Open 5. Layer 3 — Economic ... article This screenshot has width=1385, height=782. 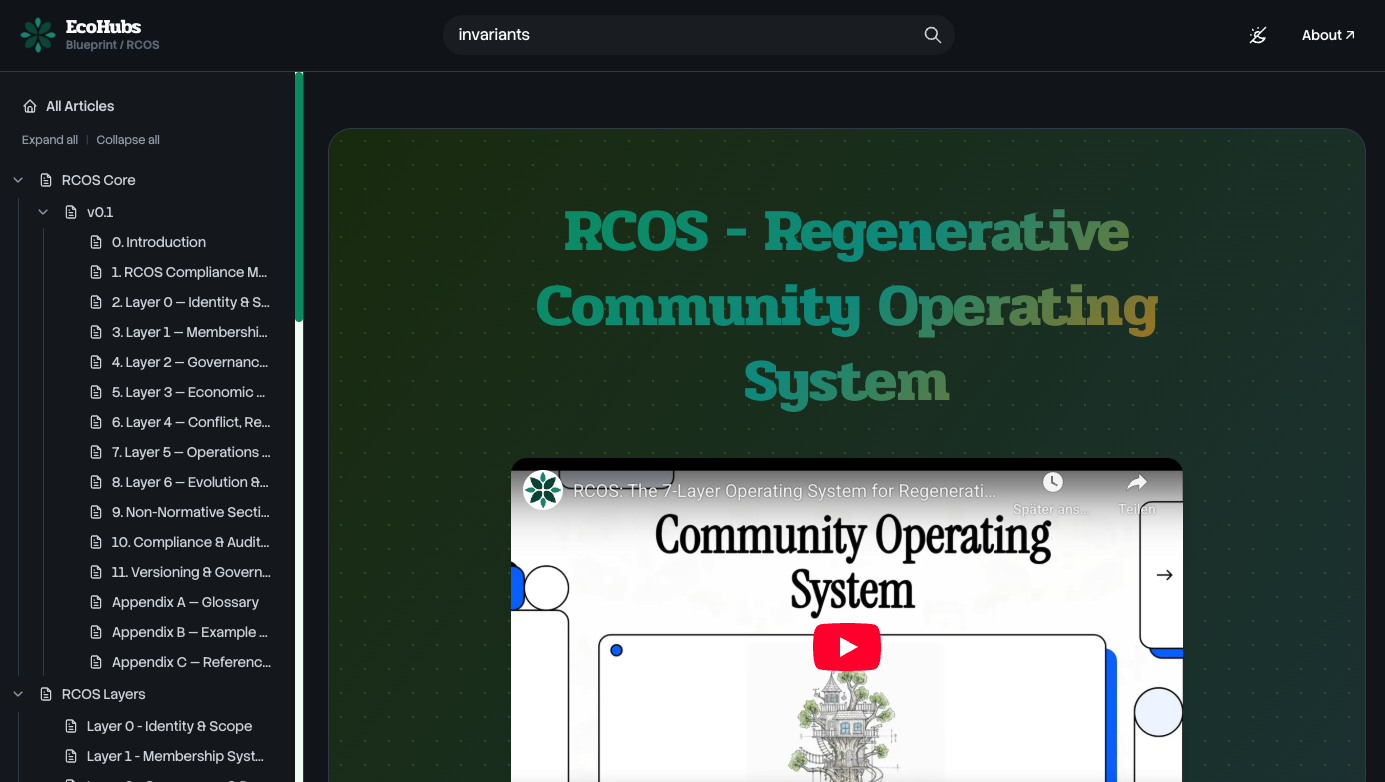coord(188,392)
